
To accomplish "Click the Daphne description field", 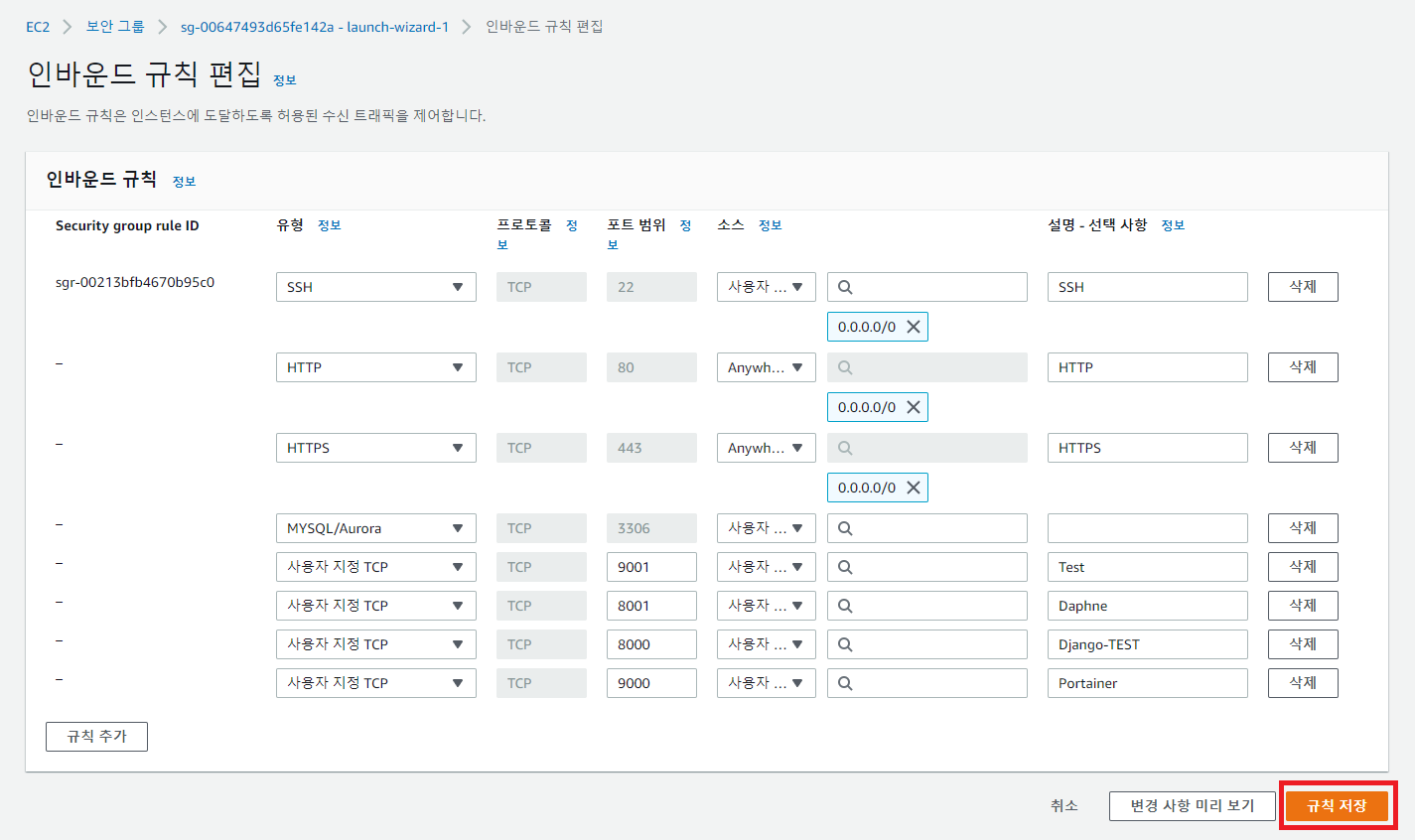I will point(1148,606).
